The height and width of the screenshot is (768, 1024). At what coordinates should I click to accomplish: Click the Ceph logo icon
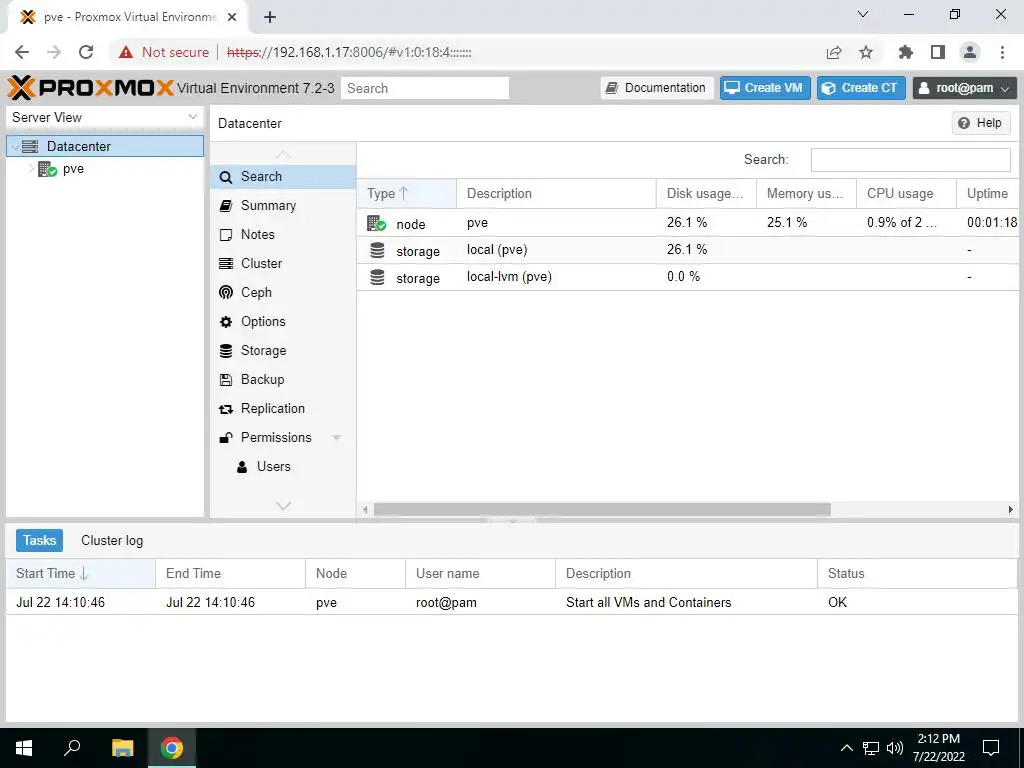tap(226, 293)
